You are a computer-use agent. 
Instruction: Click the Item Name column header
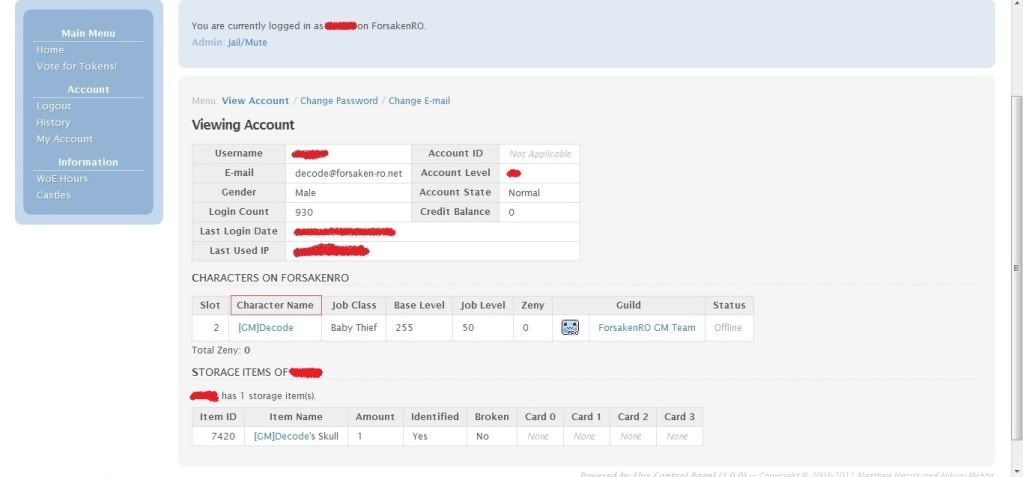pyautogui.click(x=296, y=416)
